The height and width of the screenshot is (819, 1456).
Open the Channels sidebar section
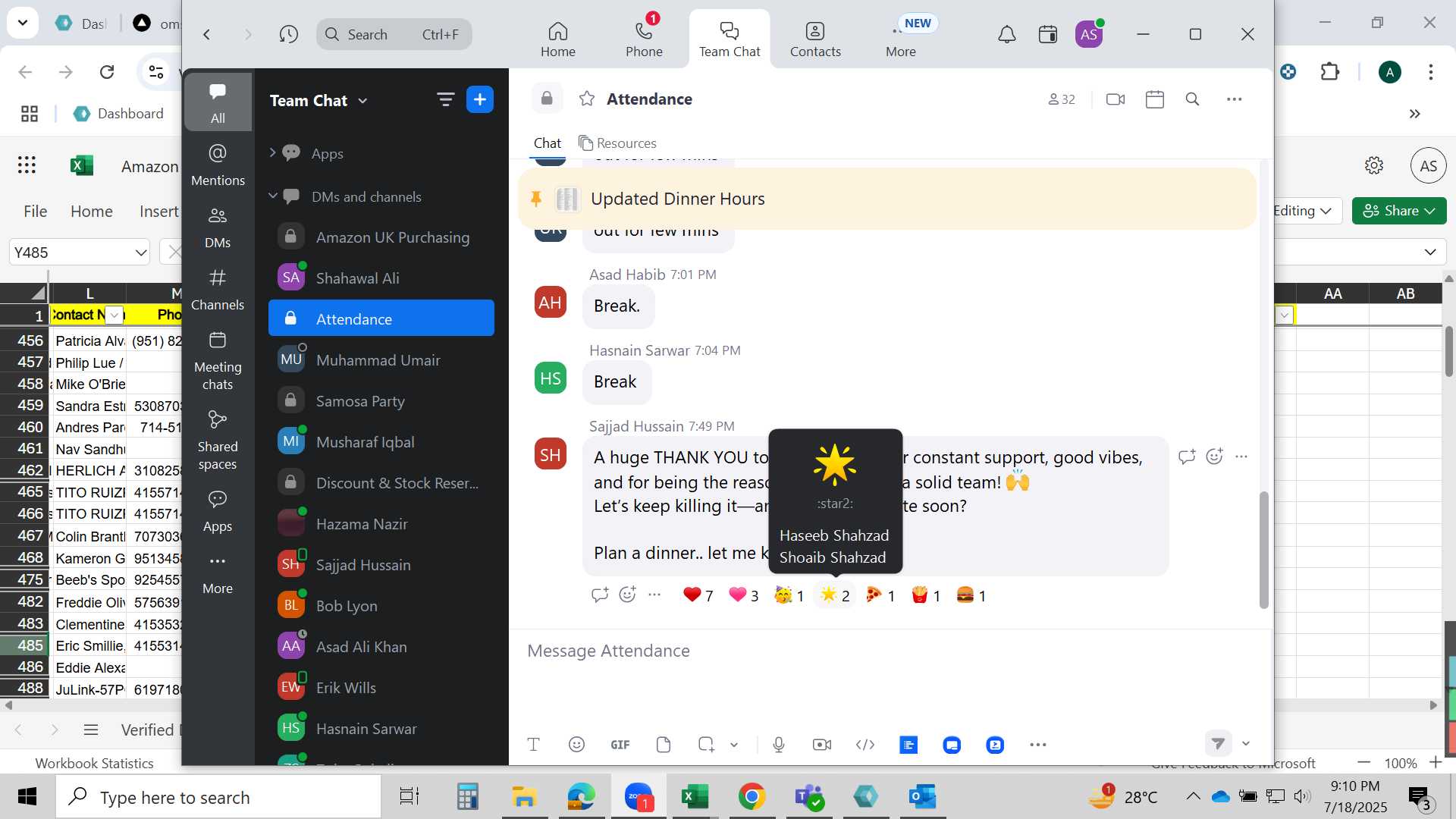tap(218, 290)
